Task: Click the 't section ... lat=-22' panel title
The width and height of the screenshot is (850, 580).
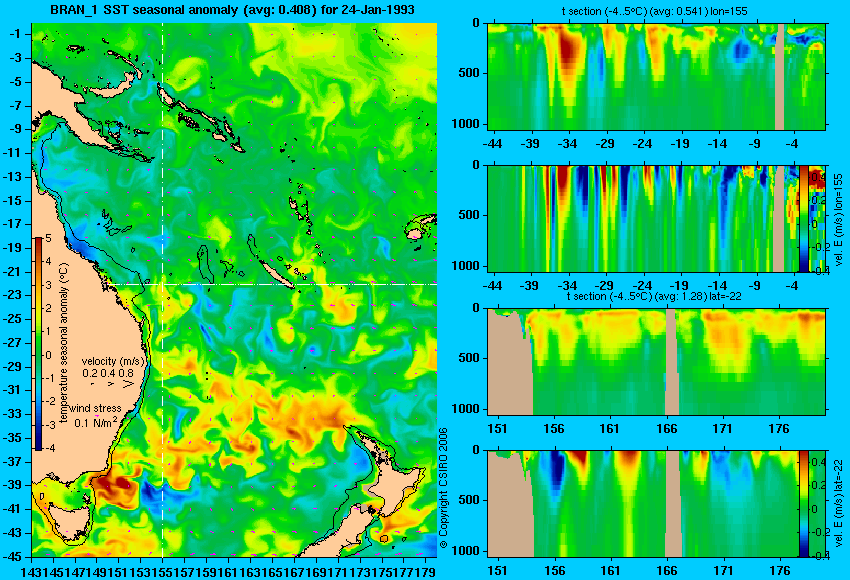Action: (654, 297)
